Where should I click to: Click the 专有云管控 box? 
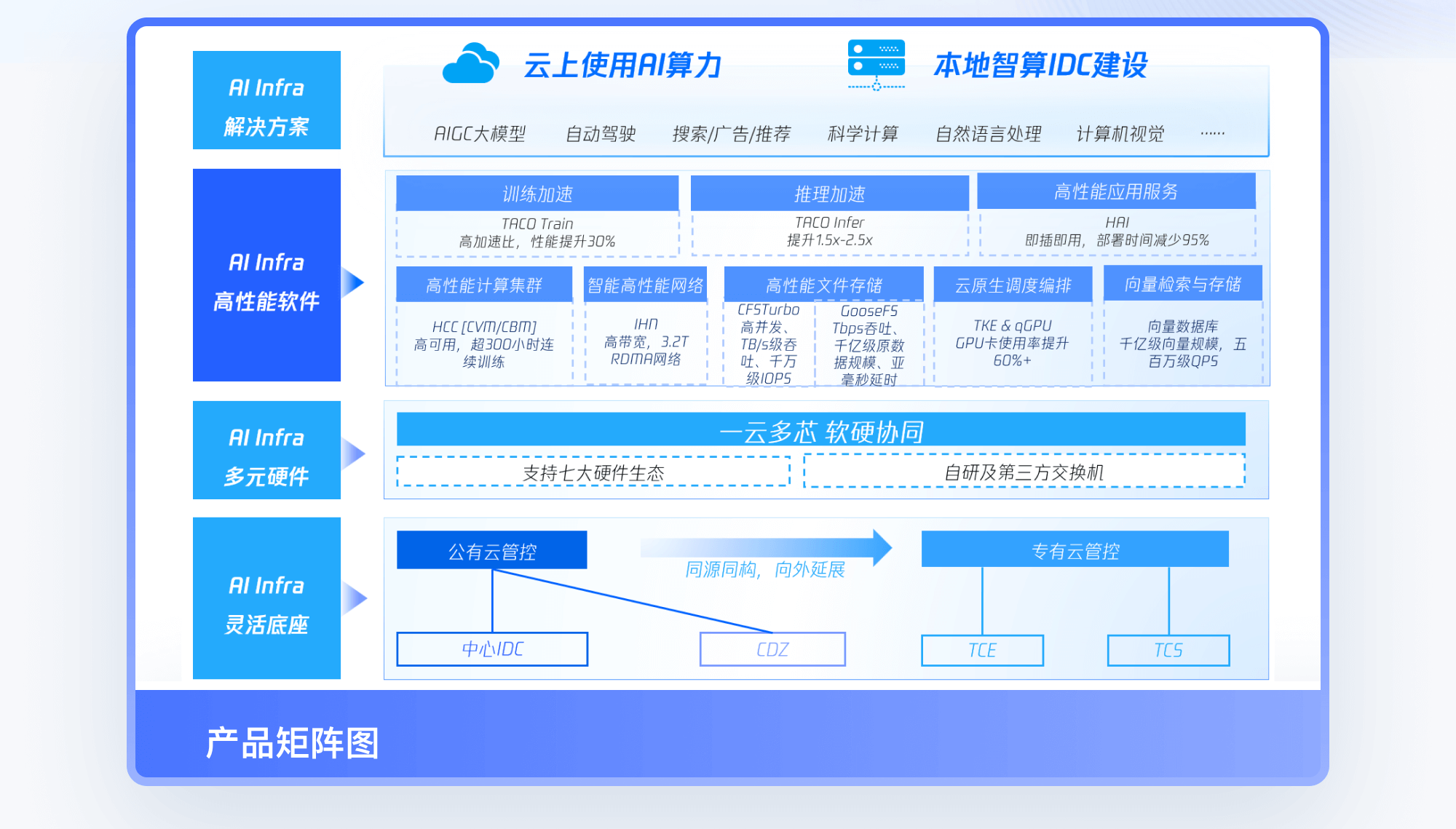point(1075,550)
